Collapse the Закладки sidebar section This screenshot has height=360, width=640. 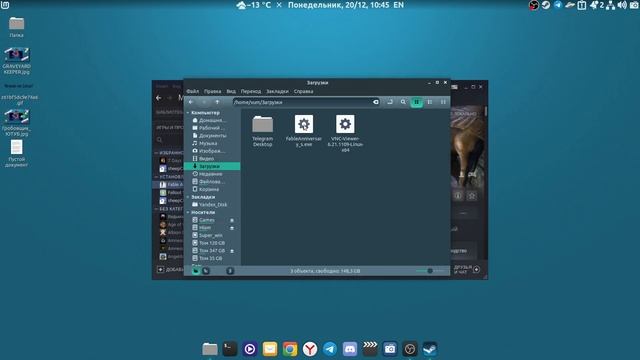coord(188,197)
